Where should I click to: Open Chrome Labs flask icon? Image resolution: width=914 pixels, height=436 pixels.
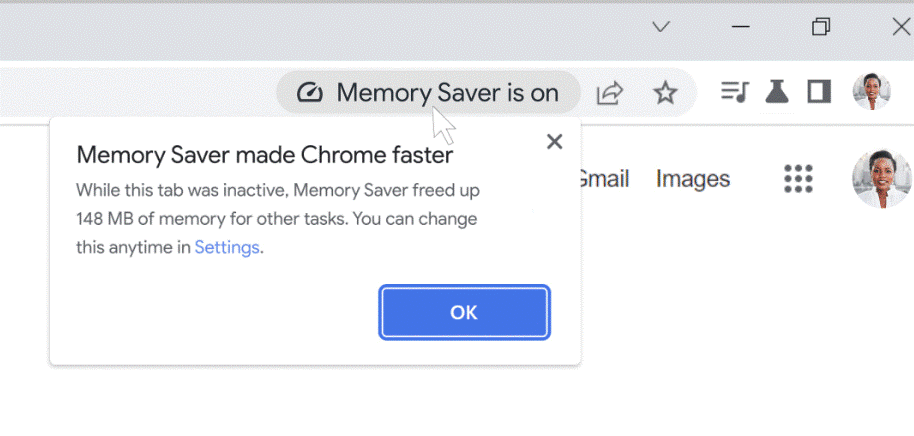click(x=777, y=92)
